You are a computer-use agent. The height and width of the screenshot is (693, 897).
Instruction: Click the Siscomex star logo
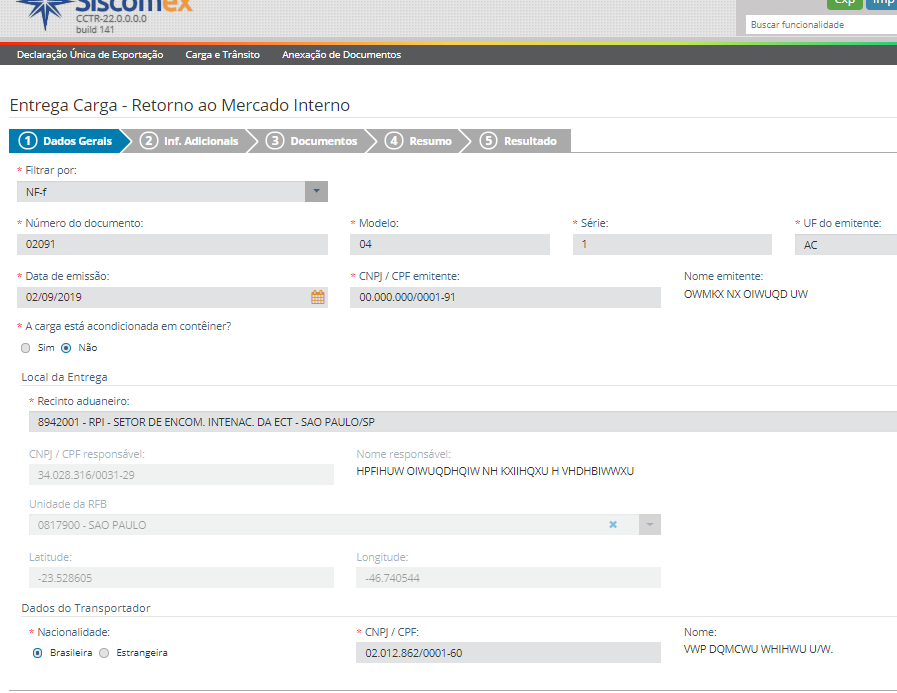[43, 11]
